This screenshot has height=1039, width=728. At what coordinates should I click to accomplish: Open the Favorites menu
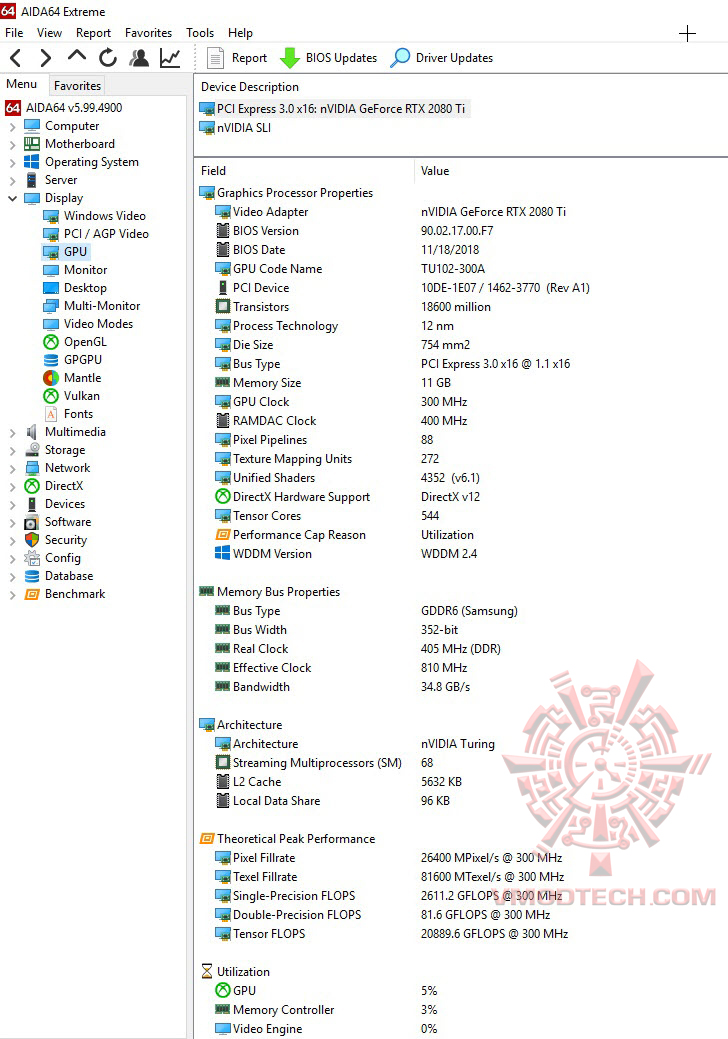[x=148, y=32]
